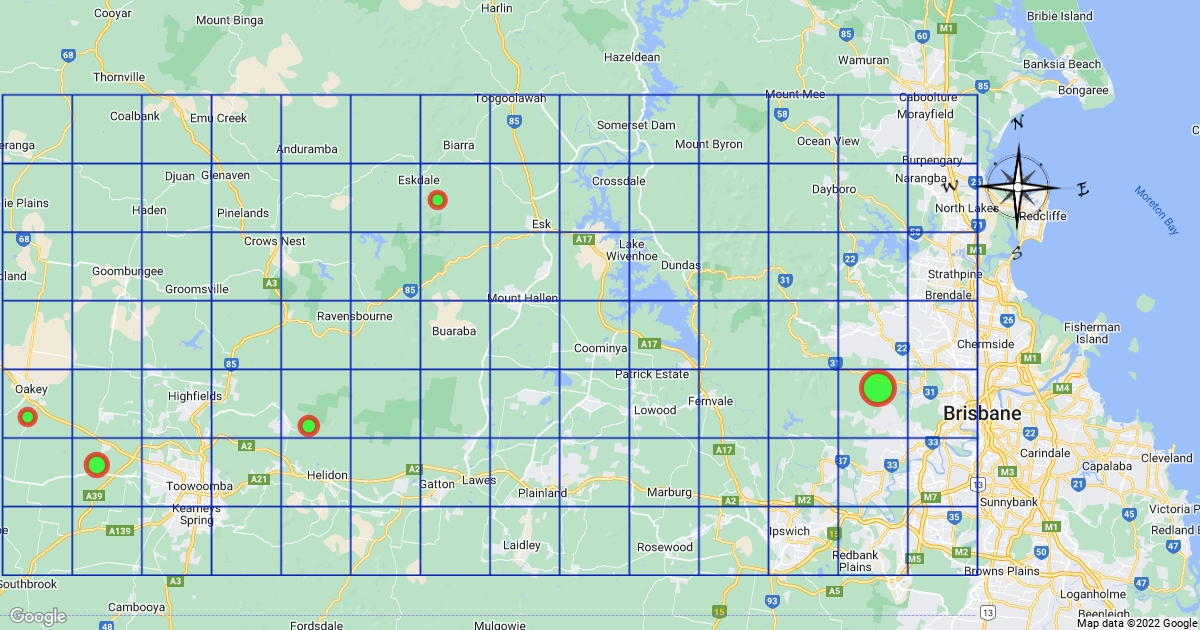Screen dimensions: 1200x630
Task: Select the green marker north of Helidon
Action: click(309, 426)
